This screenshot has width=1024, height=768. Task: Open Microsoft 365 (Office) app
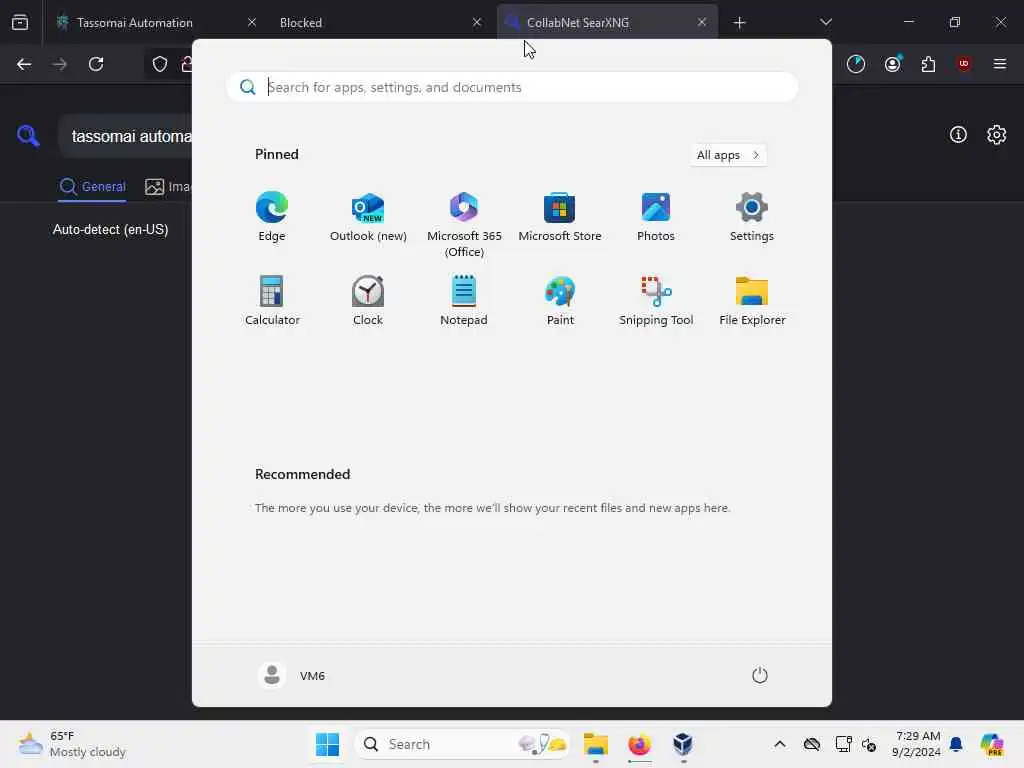click(464, 225)
